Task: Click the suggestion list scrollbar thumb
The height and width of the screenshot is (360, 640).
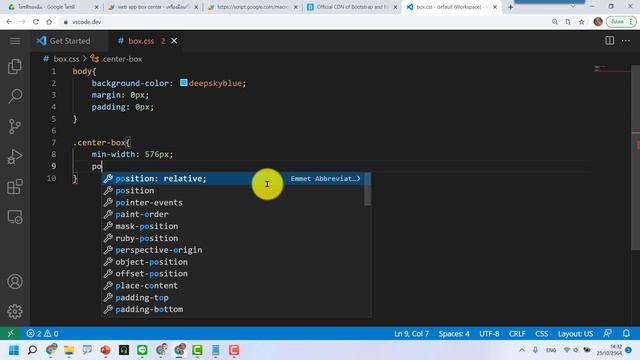Action: [x=367, y=189]
